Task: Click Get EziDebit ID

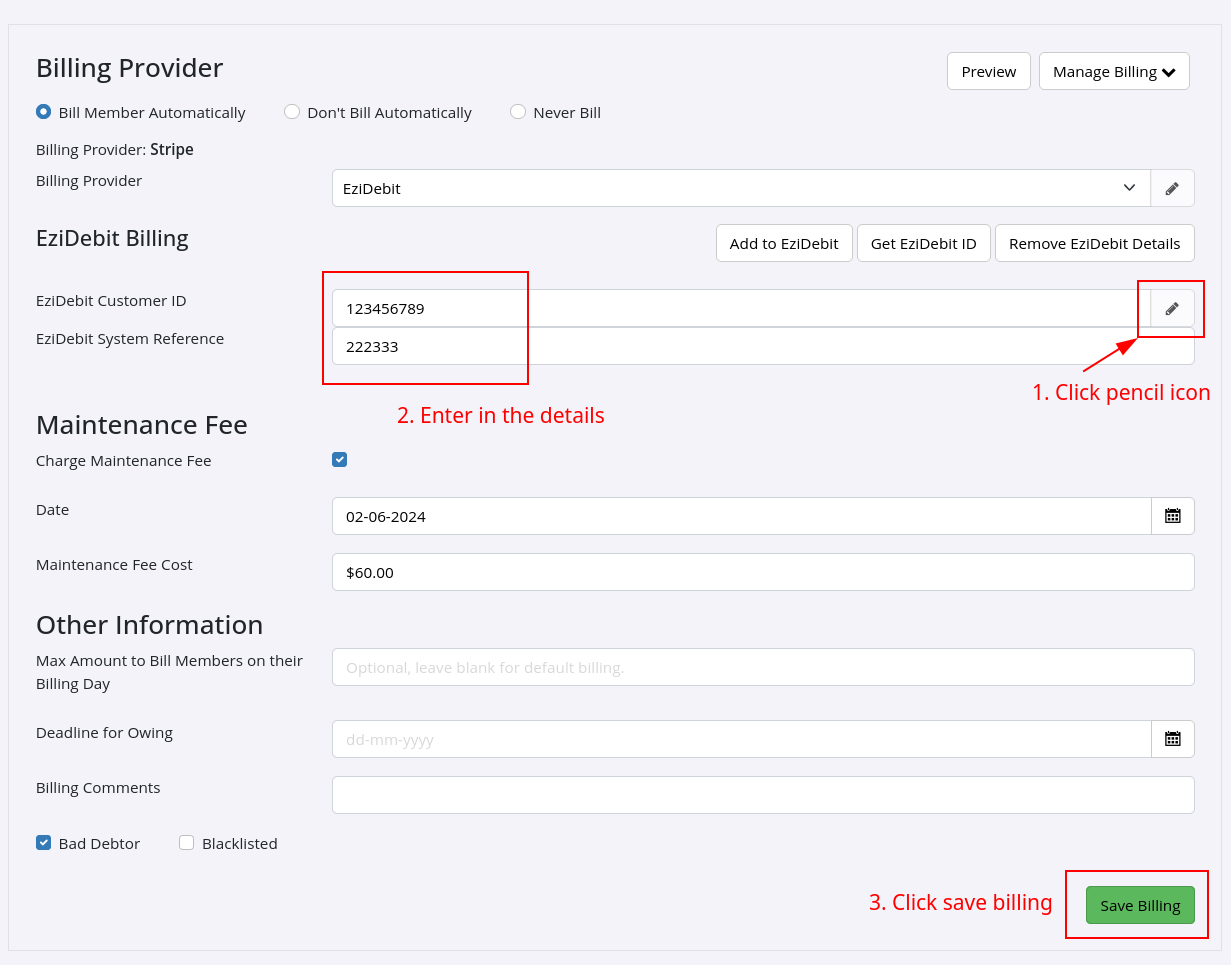Action: pos(923,243)
